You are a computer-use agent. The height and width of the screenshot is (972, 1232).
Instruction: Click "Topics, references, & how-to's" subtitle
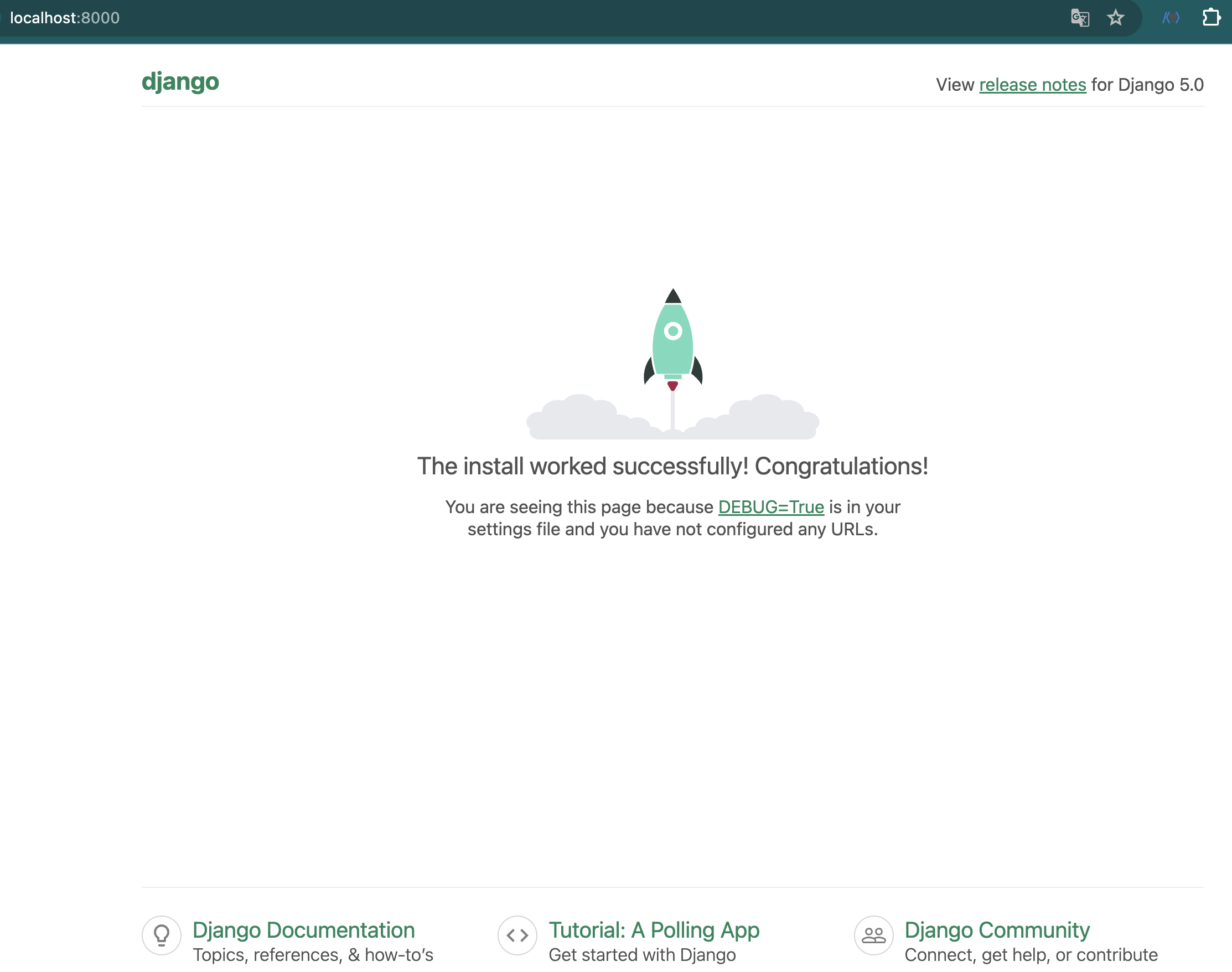[313, 955]
